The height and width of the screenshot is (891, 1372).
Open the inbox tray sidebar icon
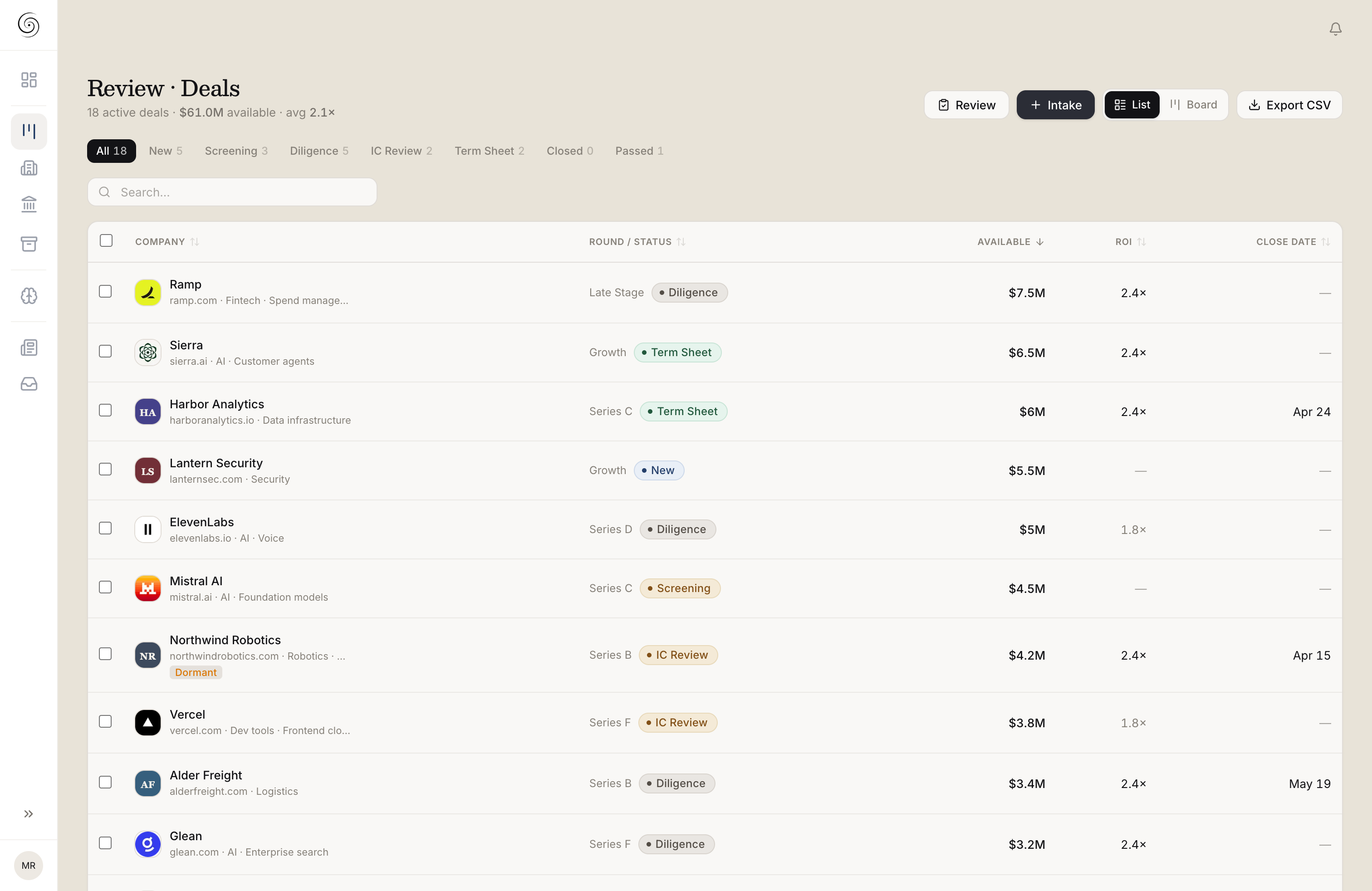29,384
